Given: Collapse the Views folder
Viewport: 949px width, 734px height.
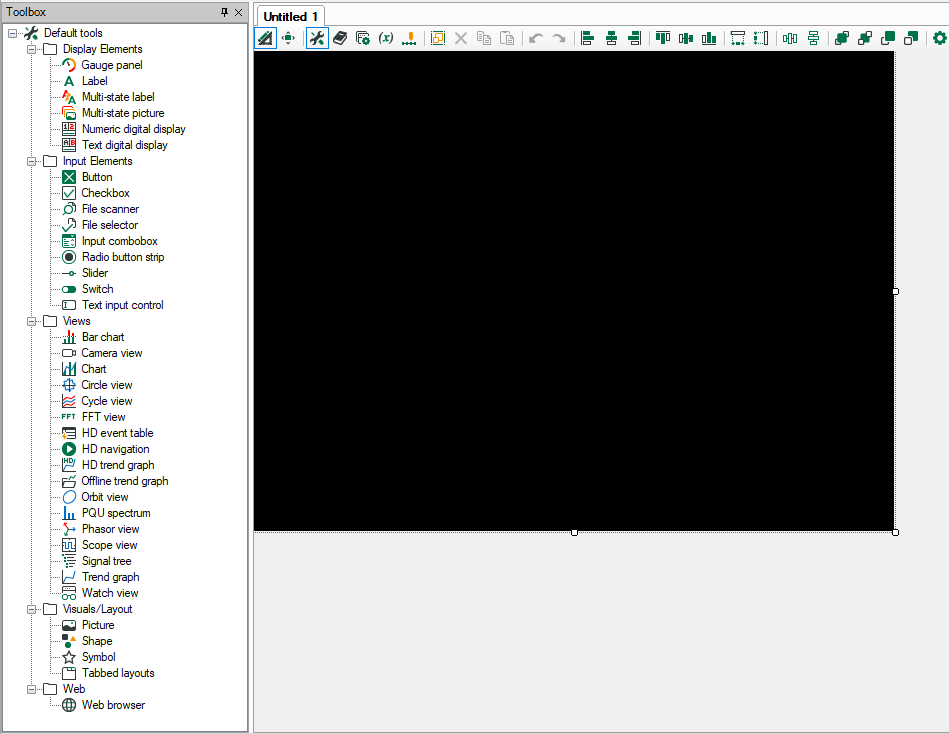Looking at the screenshot, I should [31, 321].
